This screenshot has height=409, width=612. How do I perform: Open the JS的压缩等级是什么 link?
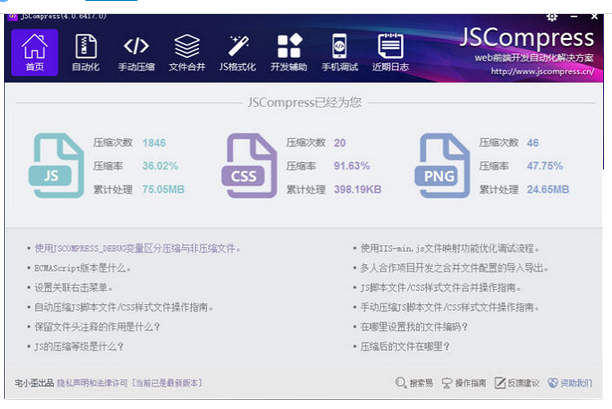click(x=79, y=346)
